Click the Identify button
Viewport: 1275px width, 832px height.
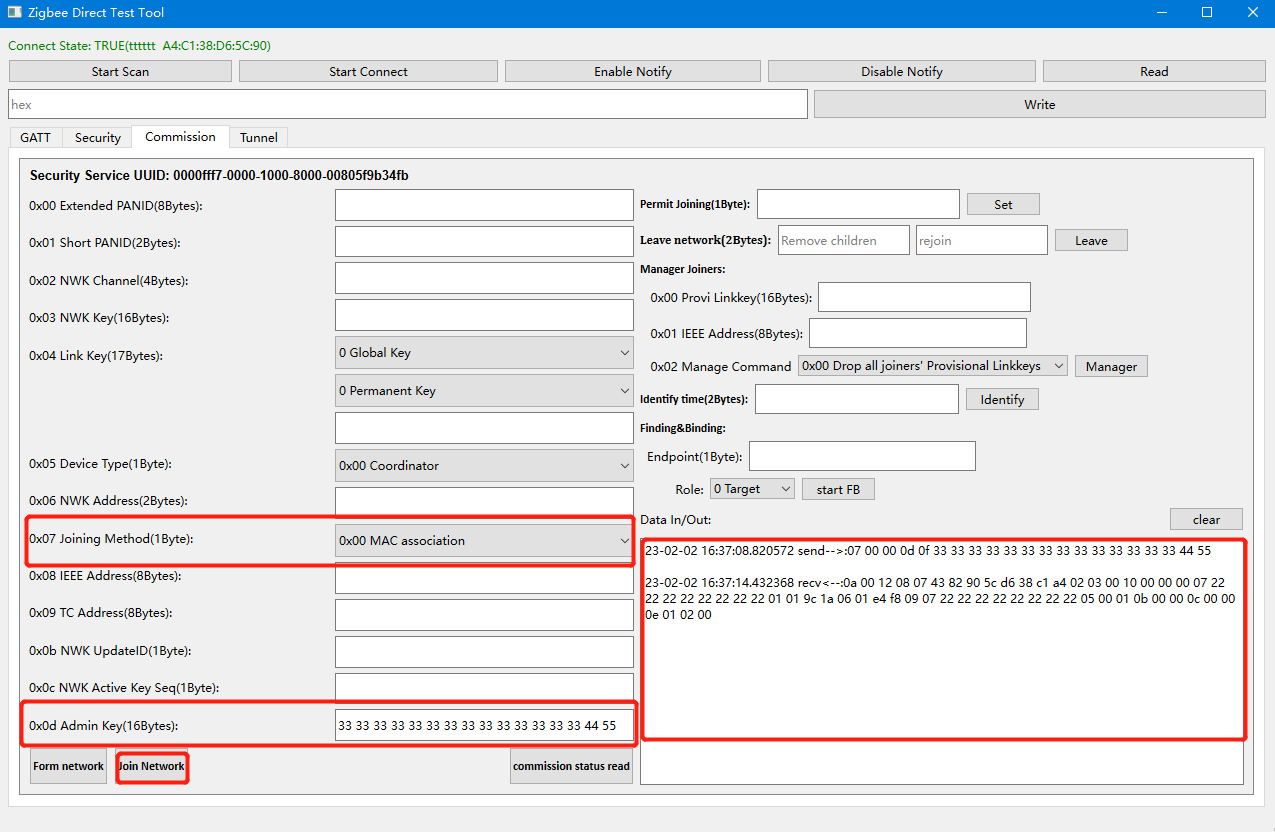click(x=1002, y=399)
